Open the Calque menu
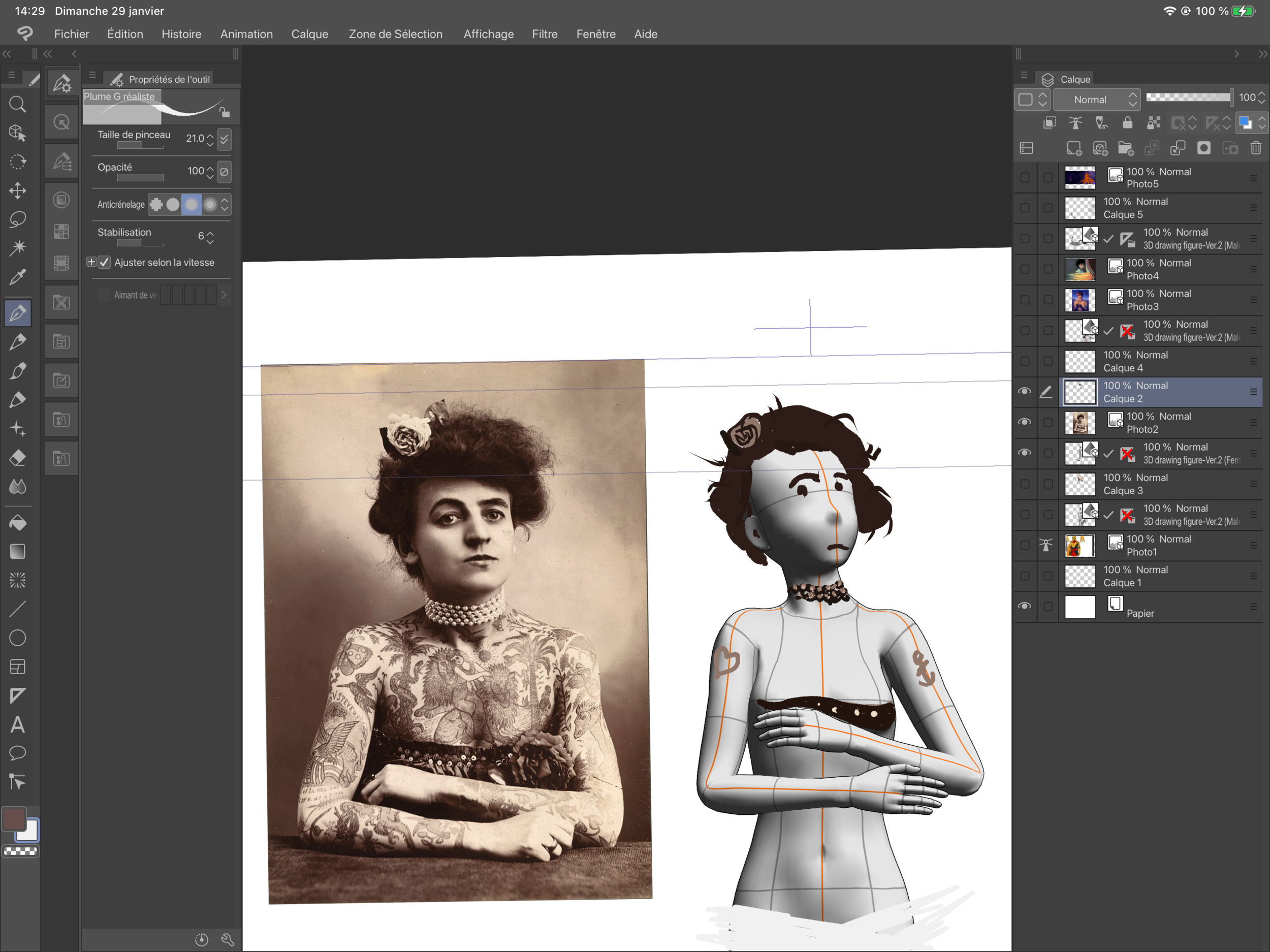This screenshot has height=952, width=1270. (309, 34)
